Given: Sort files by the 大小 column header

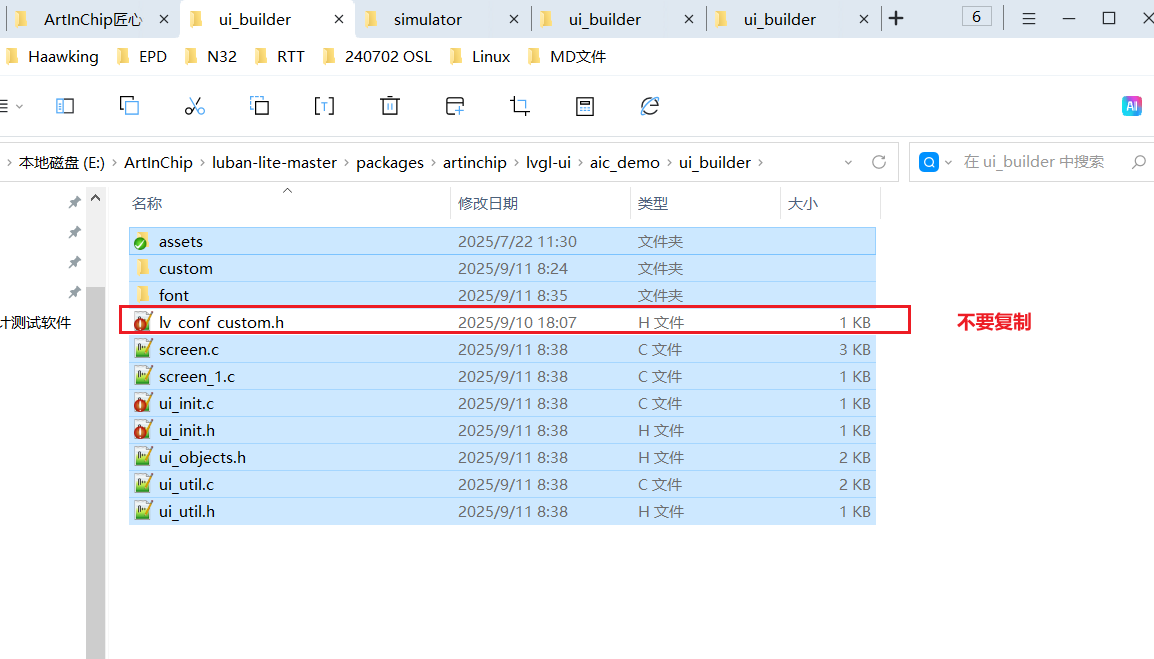Looking at the screenshot, I should pos(802,203).
